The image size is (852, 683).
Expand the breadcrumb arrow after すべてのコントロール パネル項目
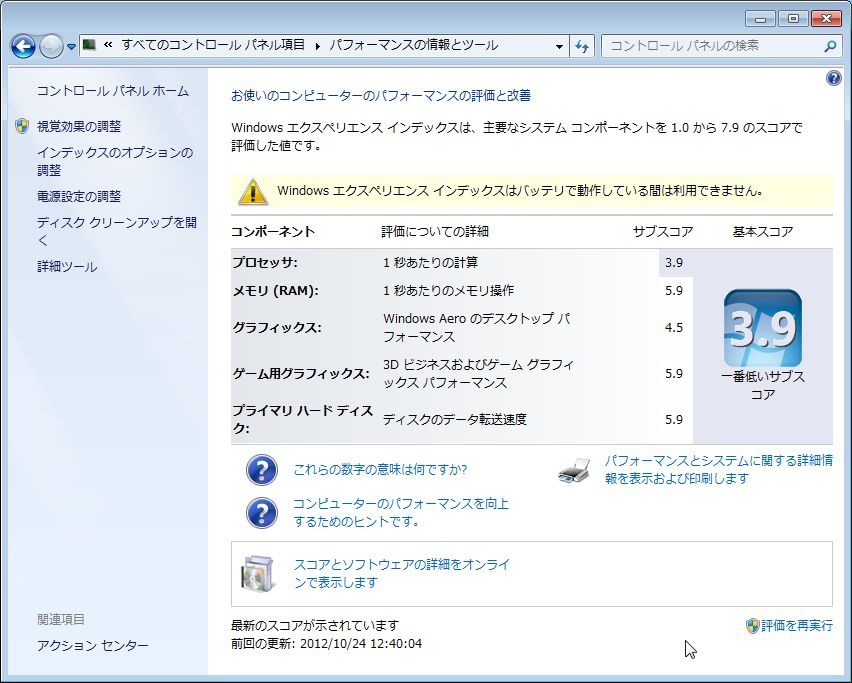click(x=317, y=46)
